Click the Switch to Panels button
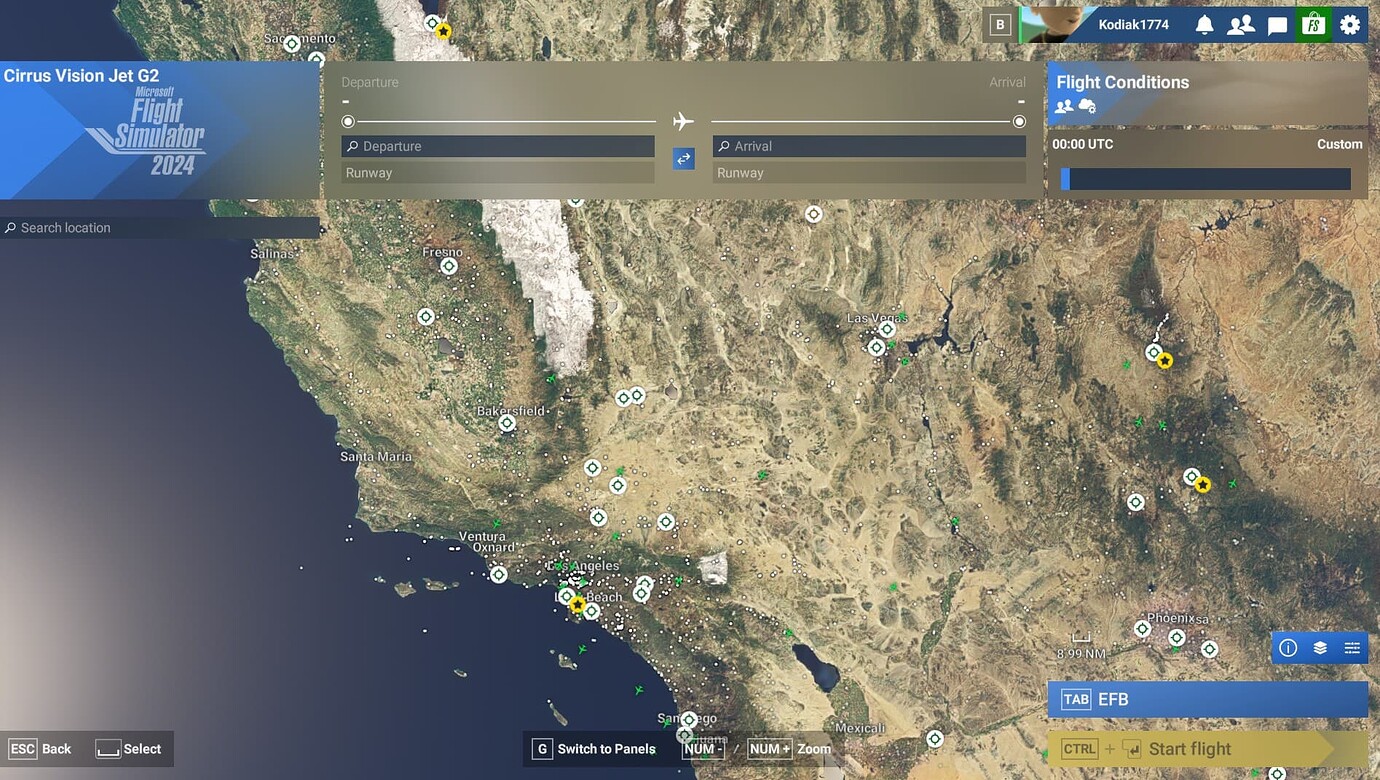1380x780 pixels. point(594,749)
